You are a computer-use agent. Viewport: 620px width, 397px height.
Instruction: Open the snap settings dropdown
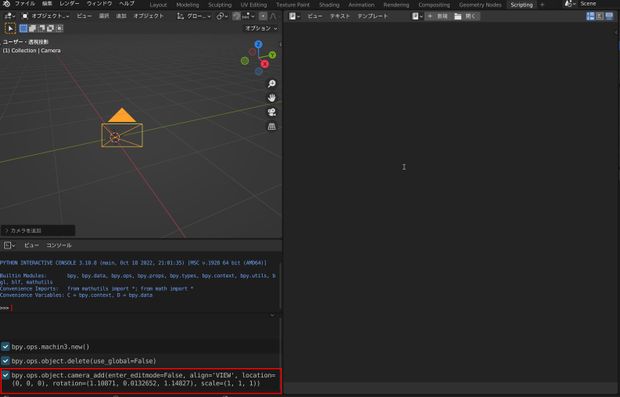coord(248,16)
